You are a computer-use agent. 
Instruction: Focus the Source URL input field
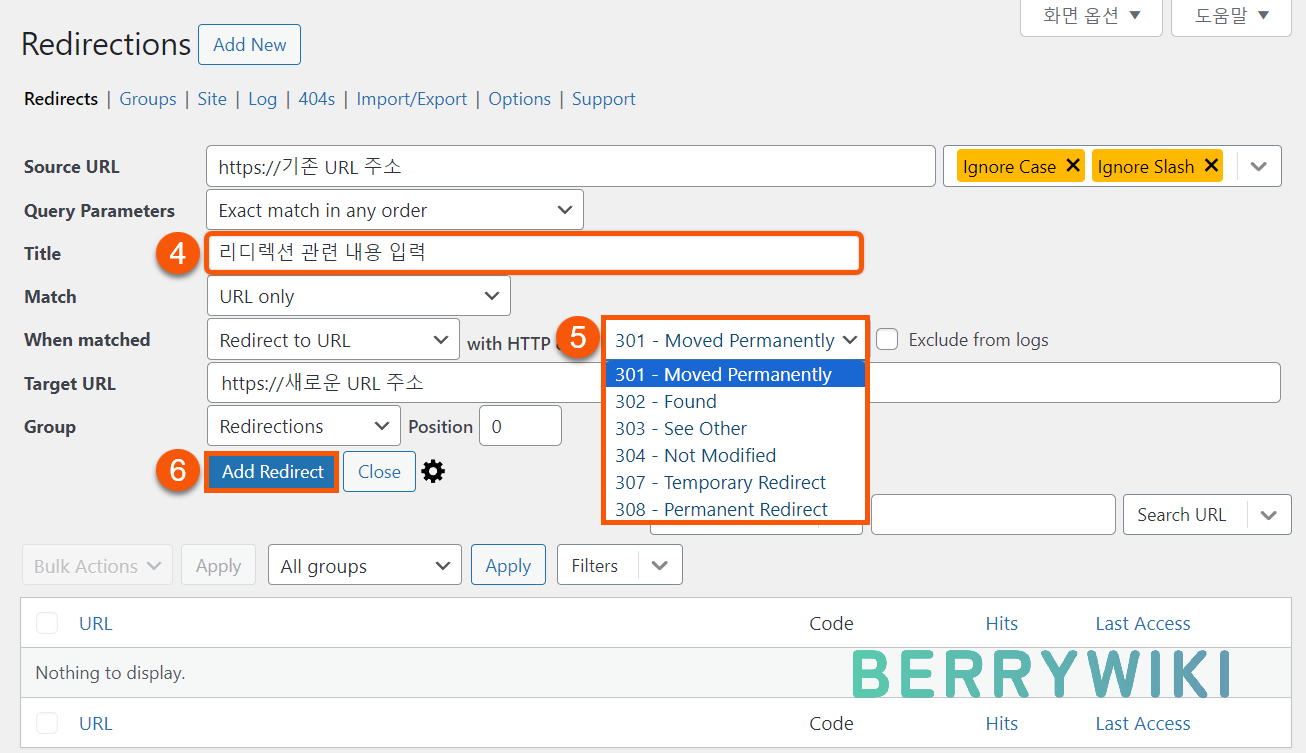coord(571,167)
